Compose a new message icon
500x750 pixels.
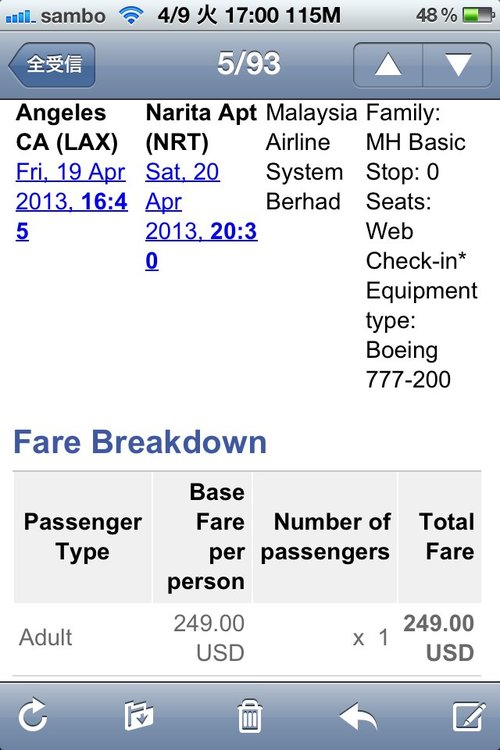pyautogui.click(x=469, y=716)
